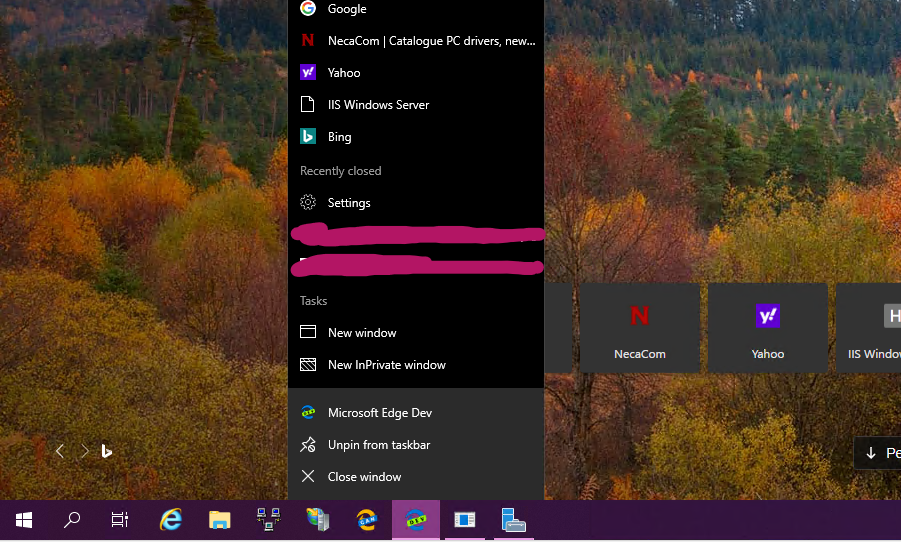Open the IIS Windows quick link tile
Screen dimensions: 901x542
869,328
